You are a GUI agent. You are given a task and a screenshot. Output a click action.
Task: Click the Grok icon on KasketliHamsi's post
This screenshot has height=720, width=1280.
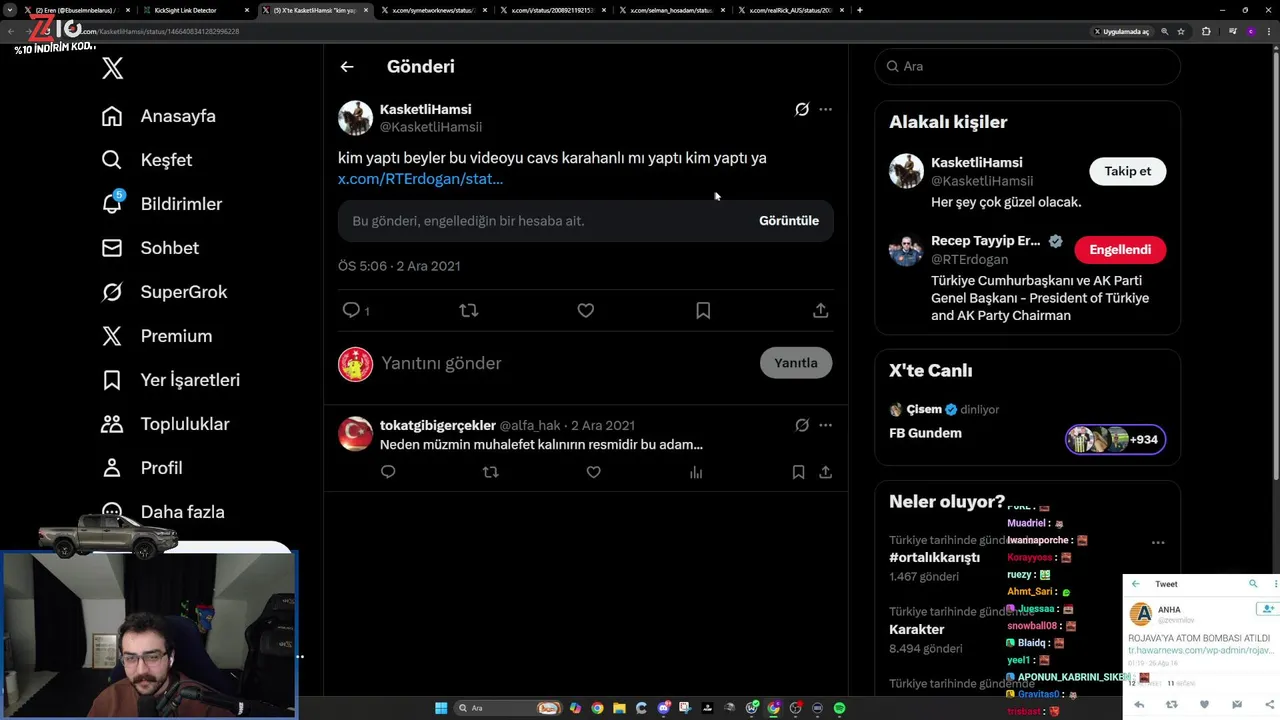click(802, 109)
